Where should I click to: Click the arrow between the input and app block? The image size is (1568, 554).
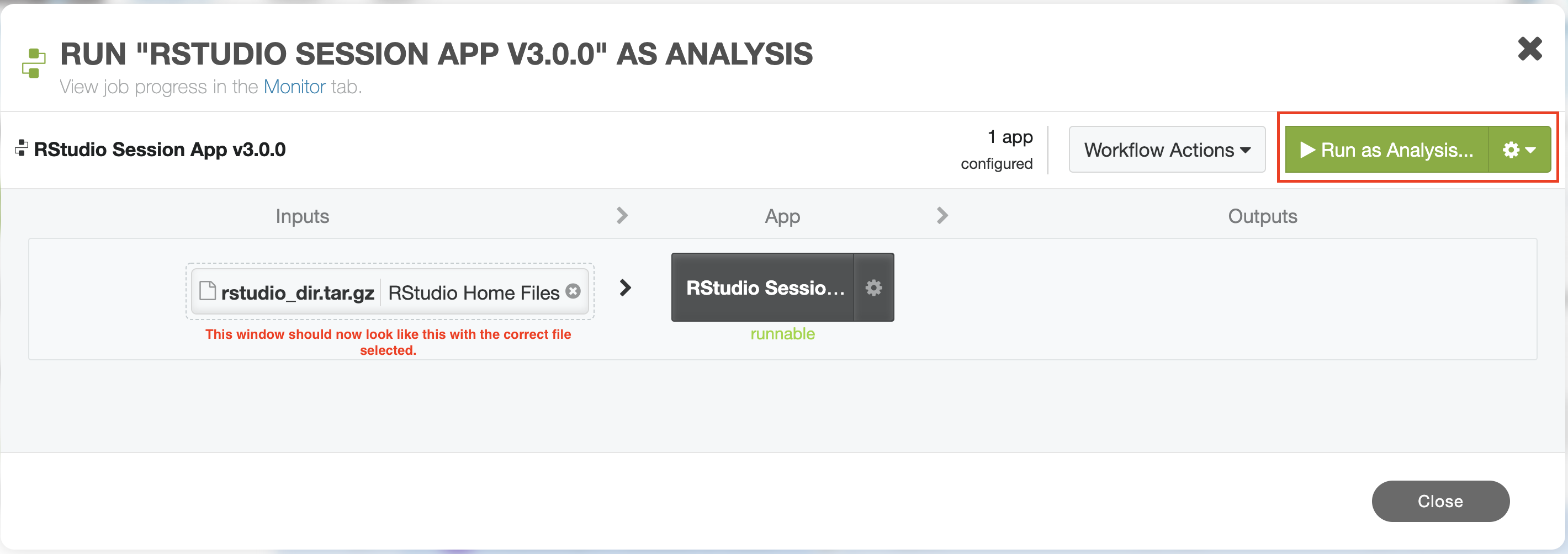point(625,287)
